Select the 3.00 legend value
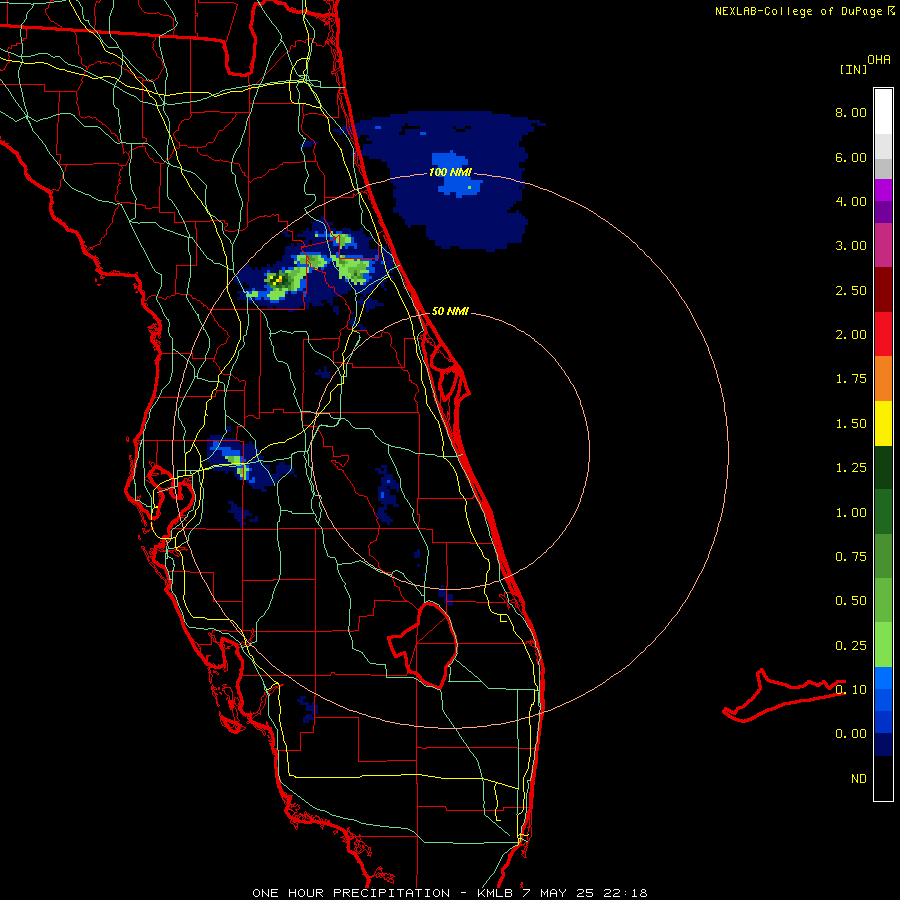The image size is (900, 900). (851, 246)
